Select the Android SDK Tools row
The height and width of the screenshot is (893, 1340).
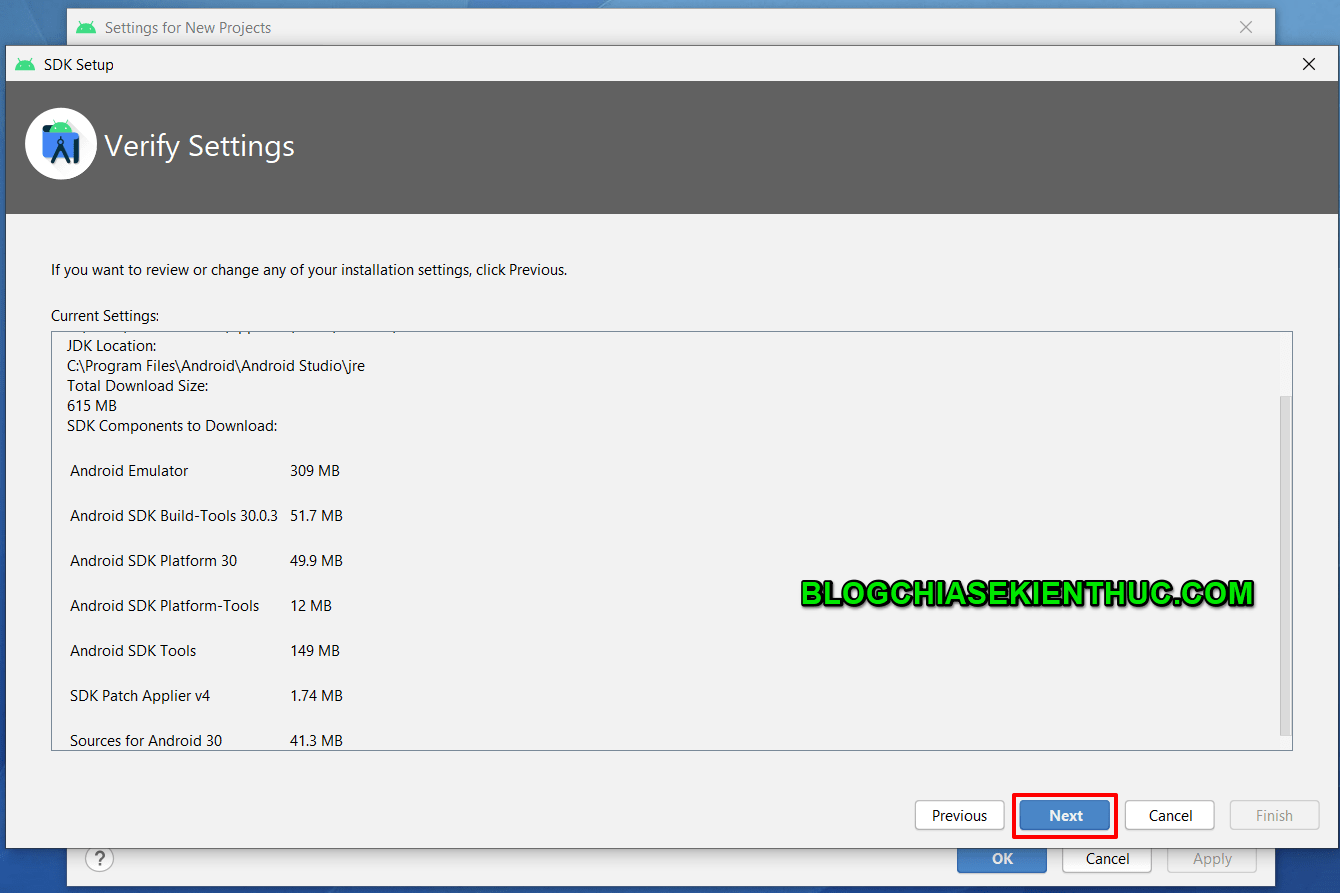click(x=205, y=650)
